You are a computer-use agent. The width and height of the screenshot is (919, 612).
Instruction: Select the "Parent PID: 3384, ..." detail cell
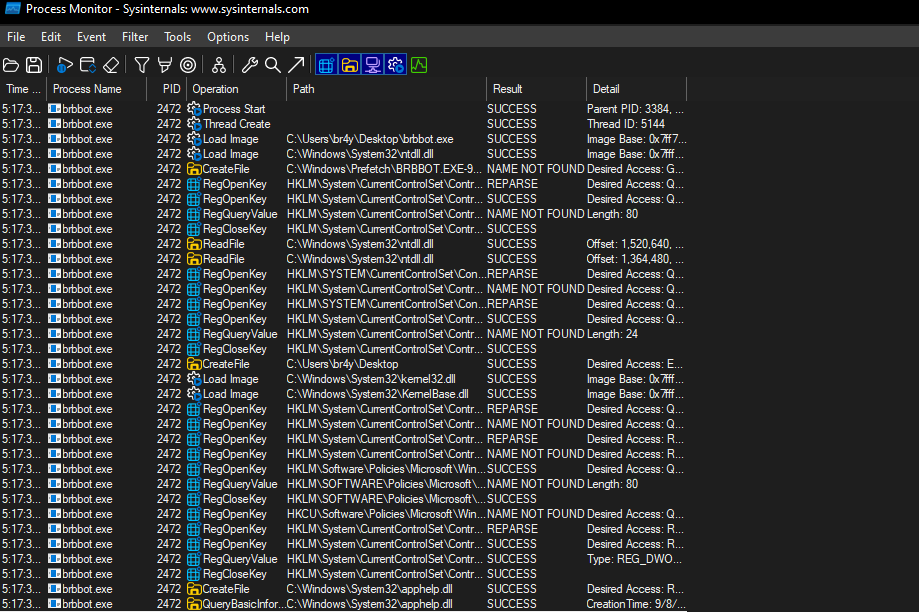click(x=635, y=109)
